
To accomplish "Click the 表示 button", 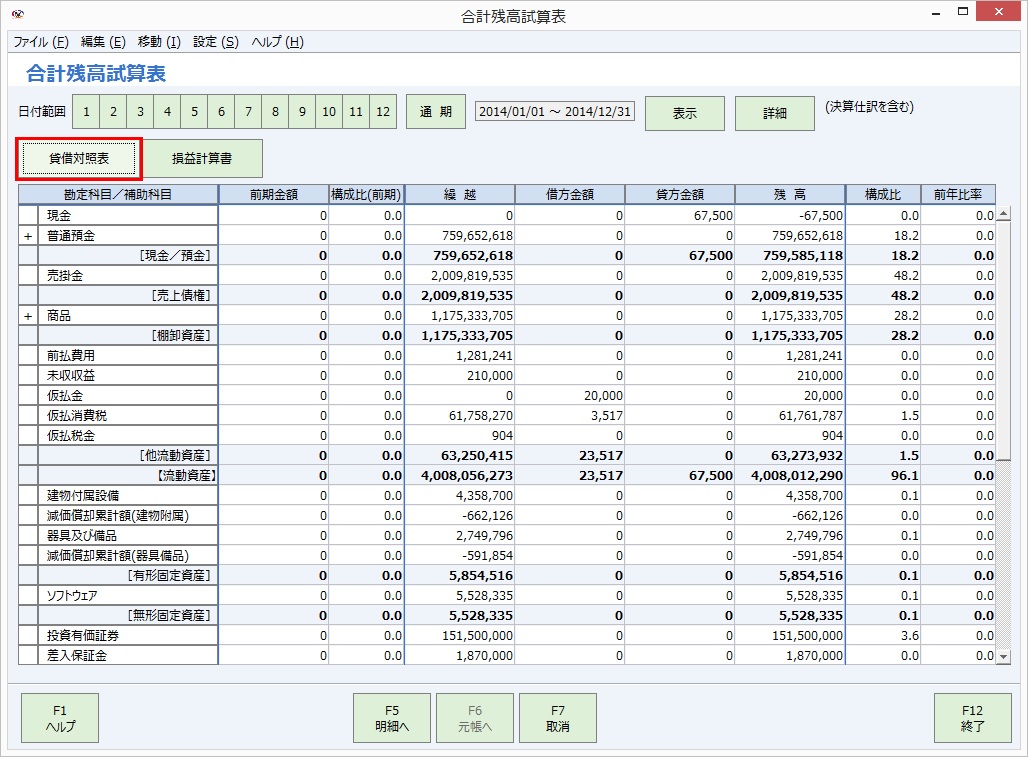I will click(x=685, y=112).
